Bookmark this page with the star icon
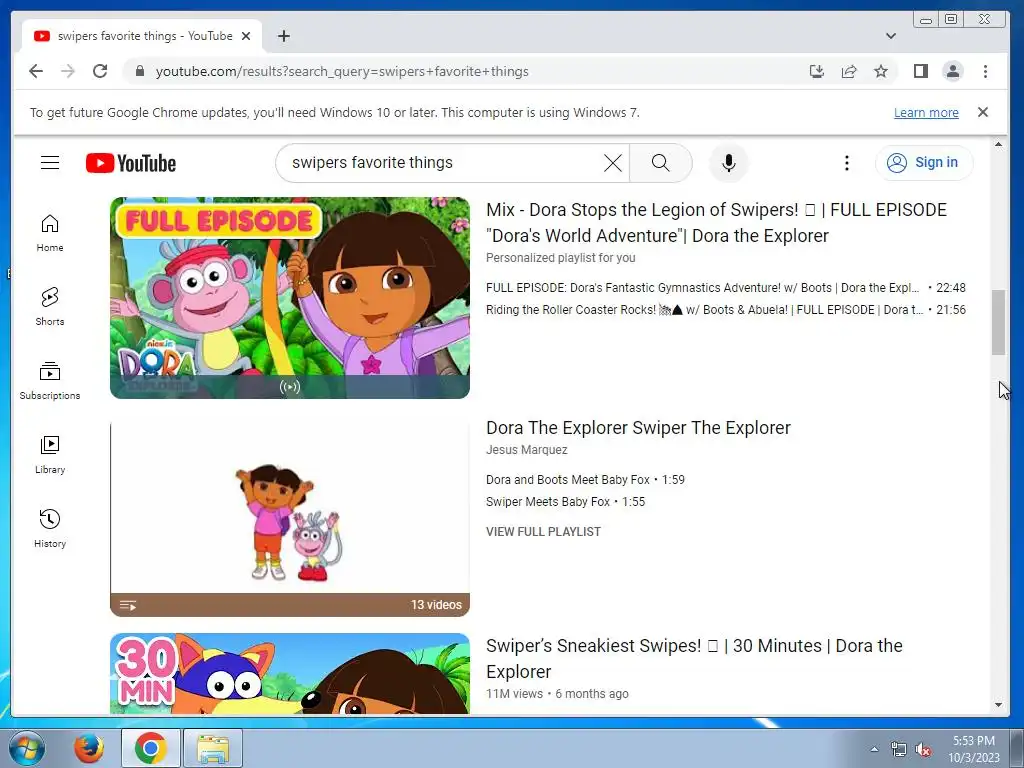 (x=881, y=71)
